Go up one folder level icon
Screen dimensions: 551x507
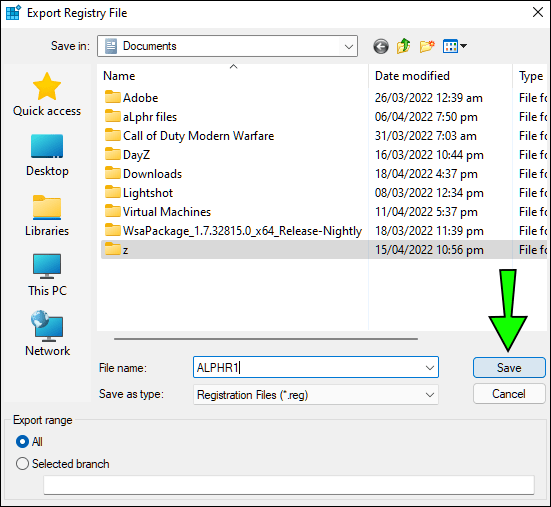(404, 46)
